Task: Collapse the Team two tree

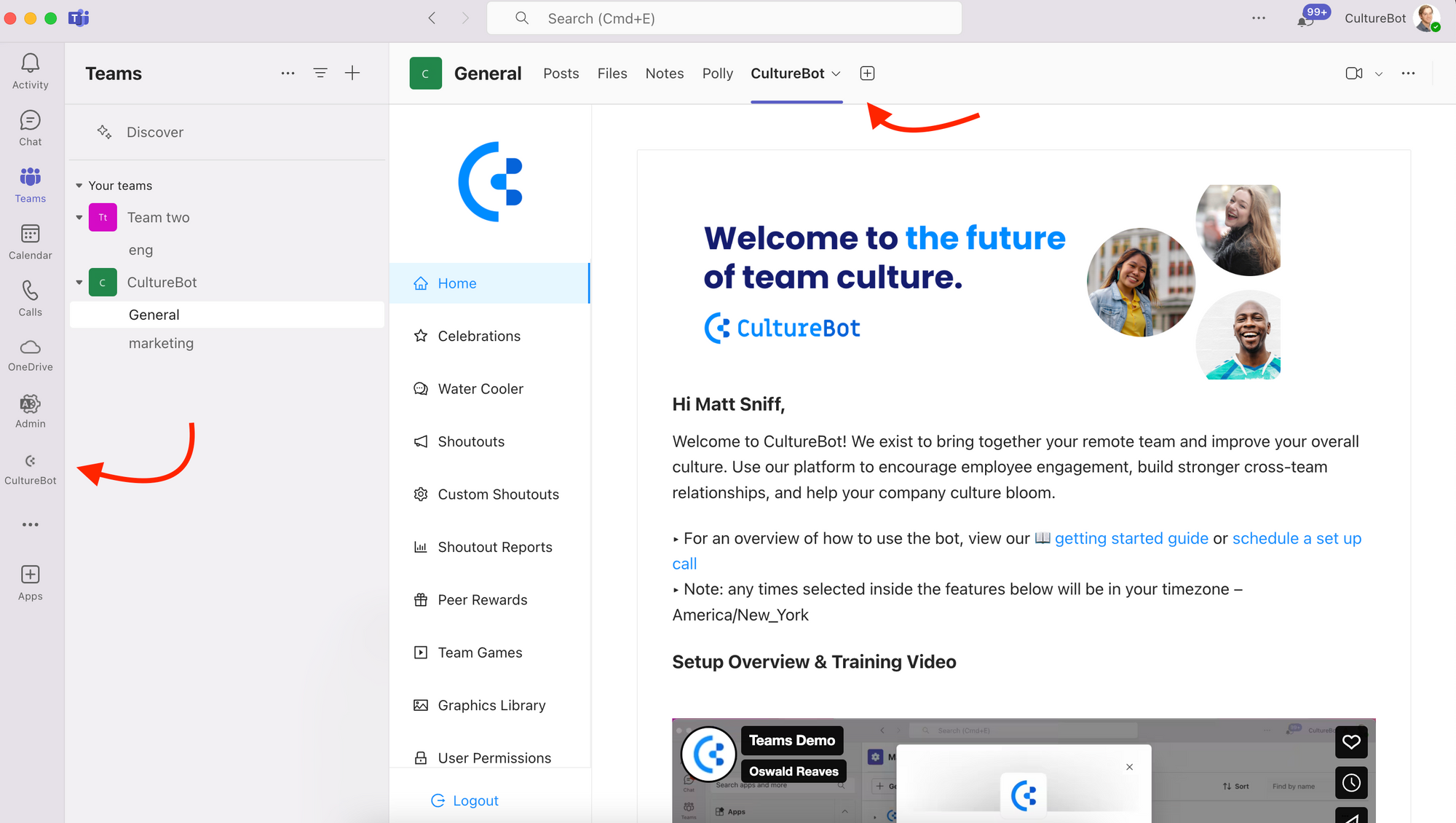Action: coord(79,218)
